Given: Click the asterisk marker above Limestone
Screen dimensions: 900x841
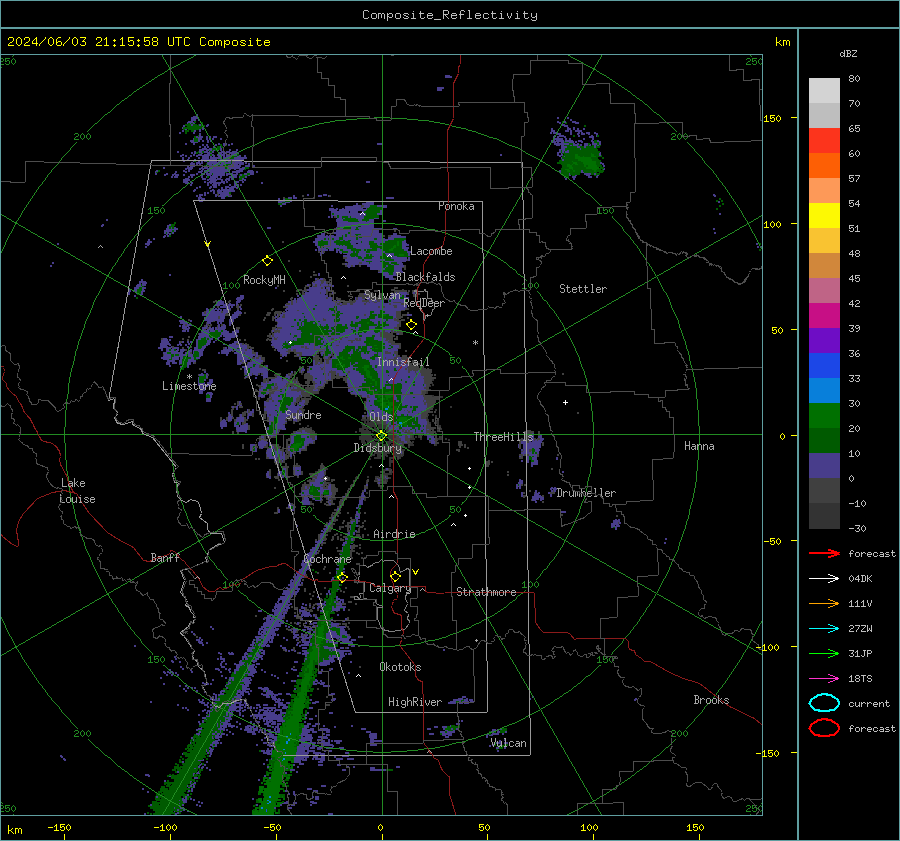Looking at the screenshot, I should (x=189, y=377).
